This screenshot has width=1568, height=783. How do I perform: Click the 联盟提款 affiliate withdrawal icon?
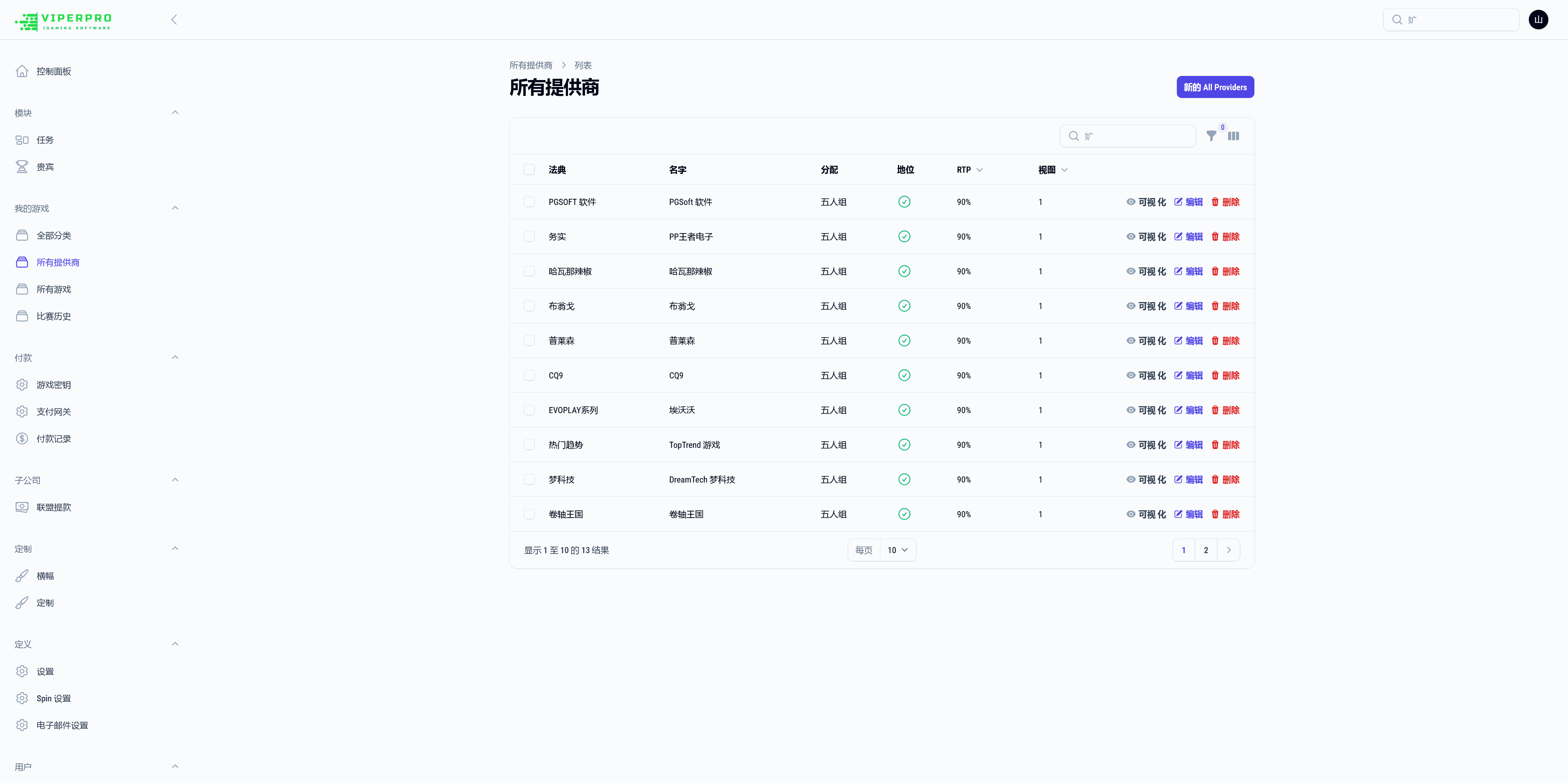tap(22, 507)
